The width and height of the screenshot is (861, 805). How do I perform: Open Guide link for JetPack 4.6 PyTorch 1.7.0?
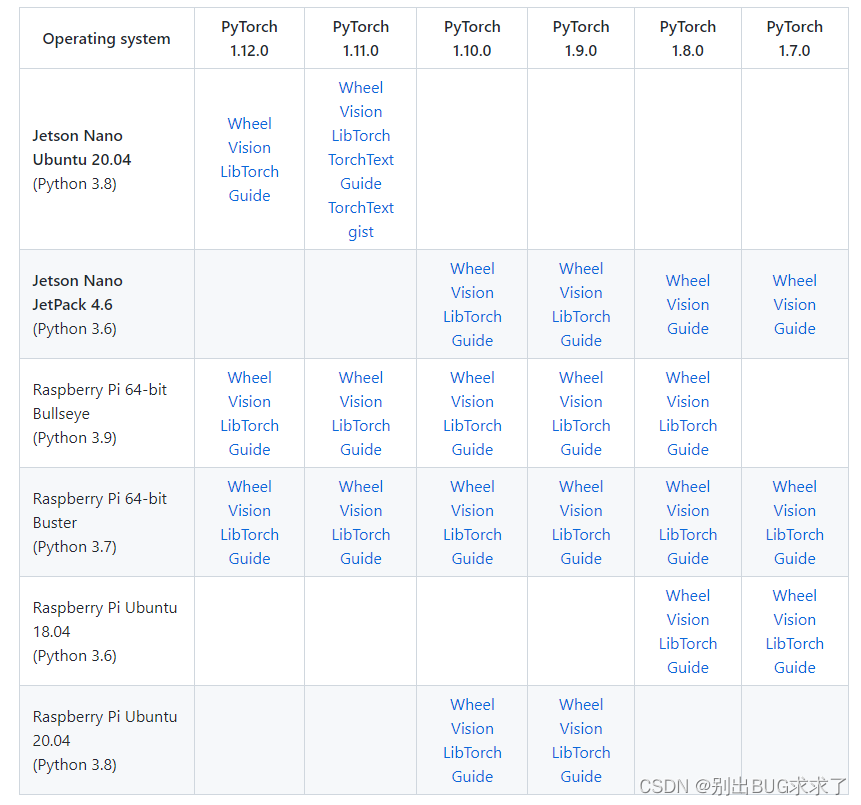click(x=795, y=329)
